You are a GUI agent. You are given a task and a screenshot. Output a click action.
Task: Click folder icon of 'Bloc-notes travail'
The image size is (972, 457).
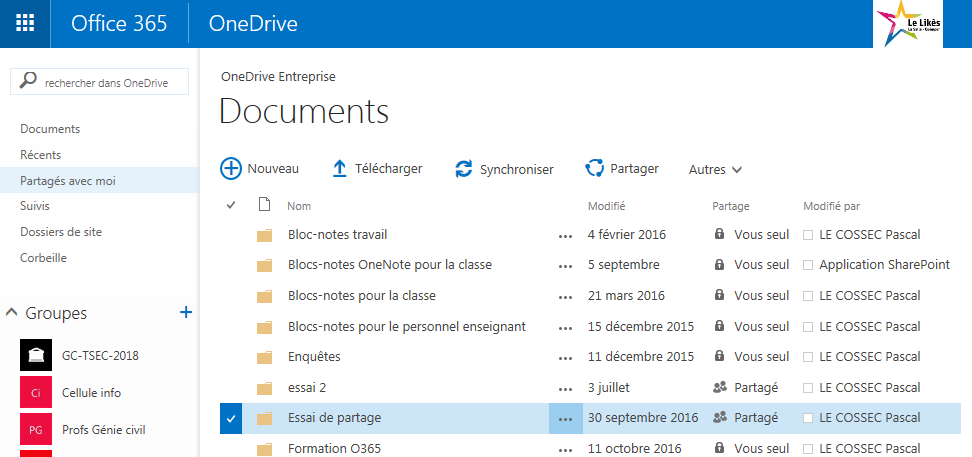coord(265,236)
